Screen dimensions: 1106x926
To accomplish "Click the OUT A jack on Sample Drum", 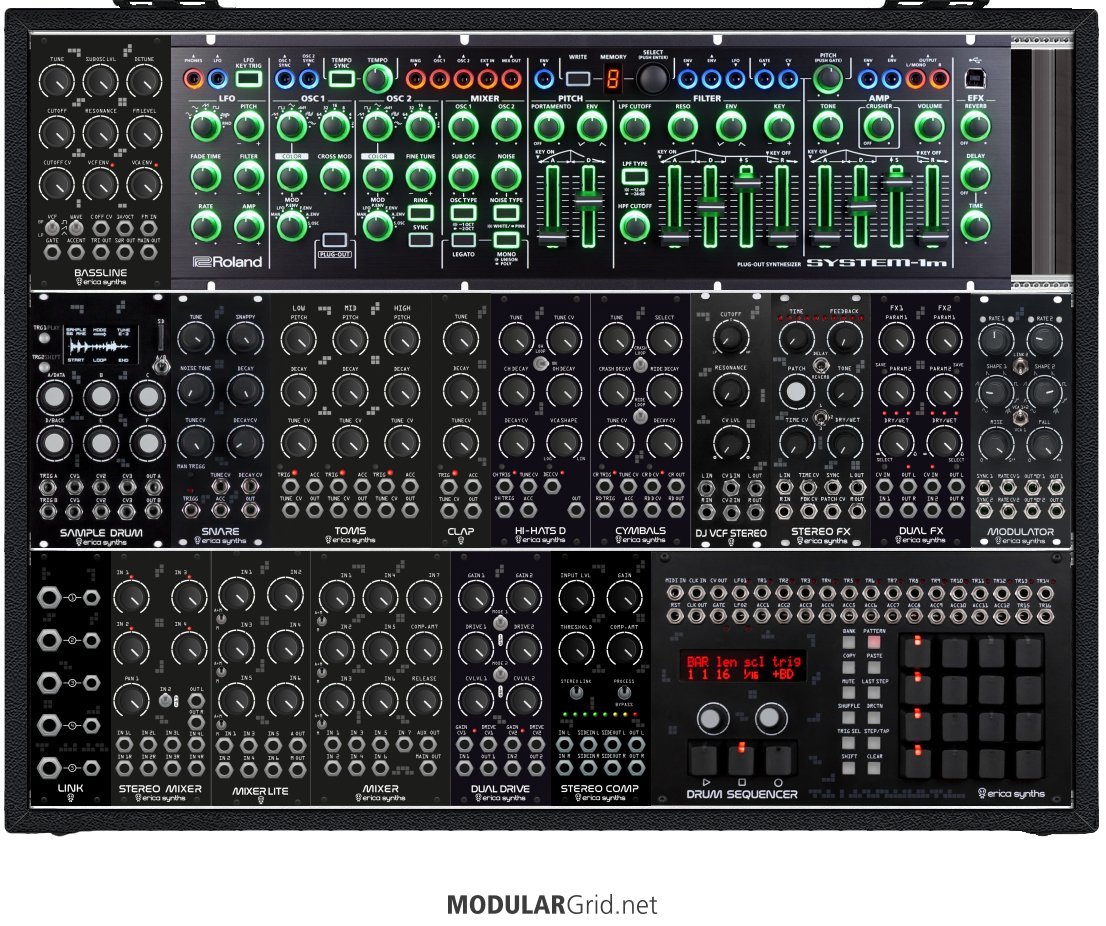I will point(153,488).
